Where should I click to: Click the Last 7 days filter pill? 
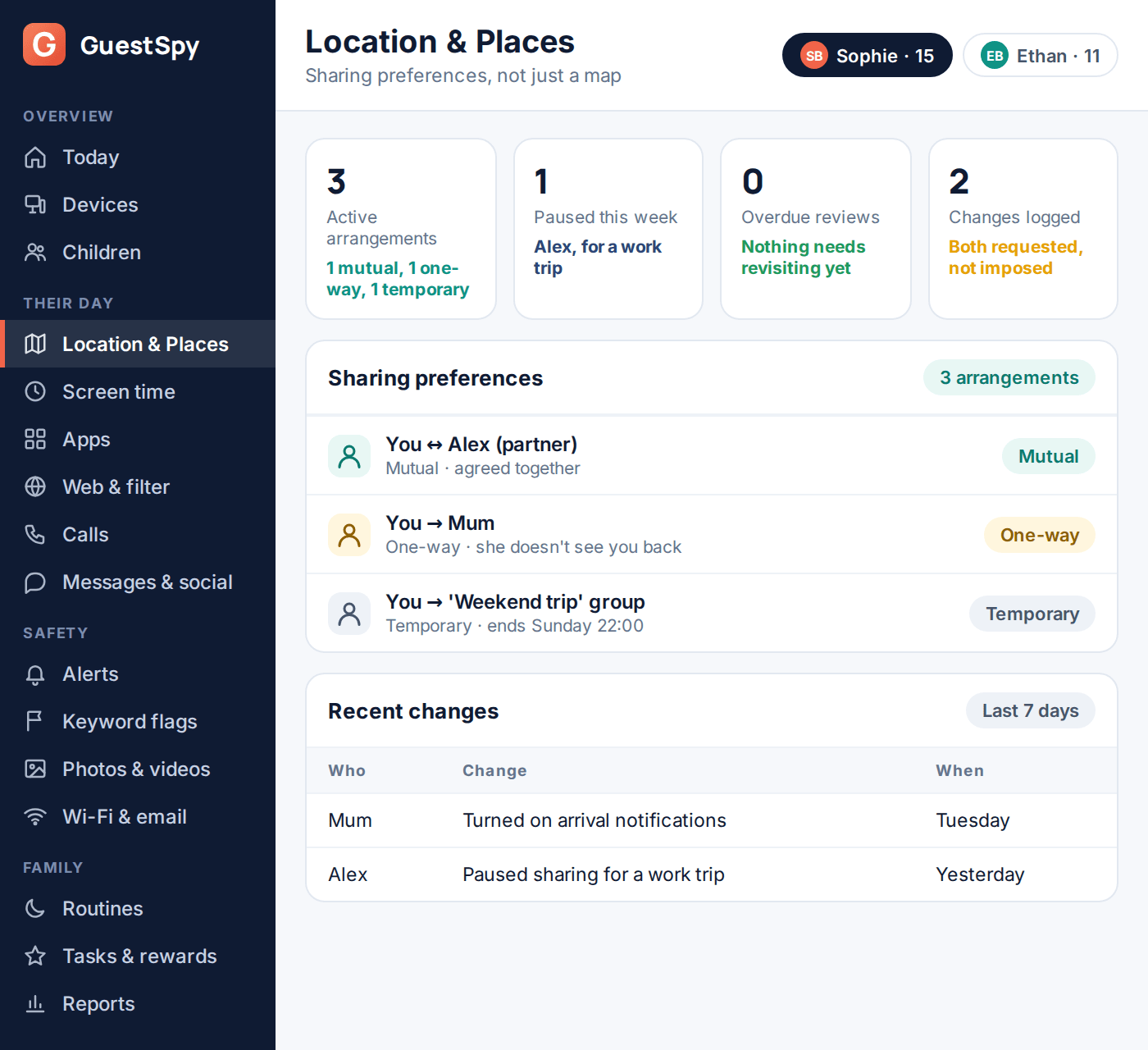click(1031, 710)
